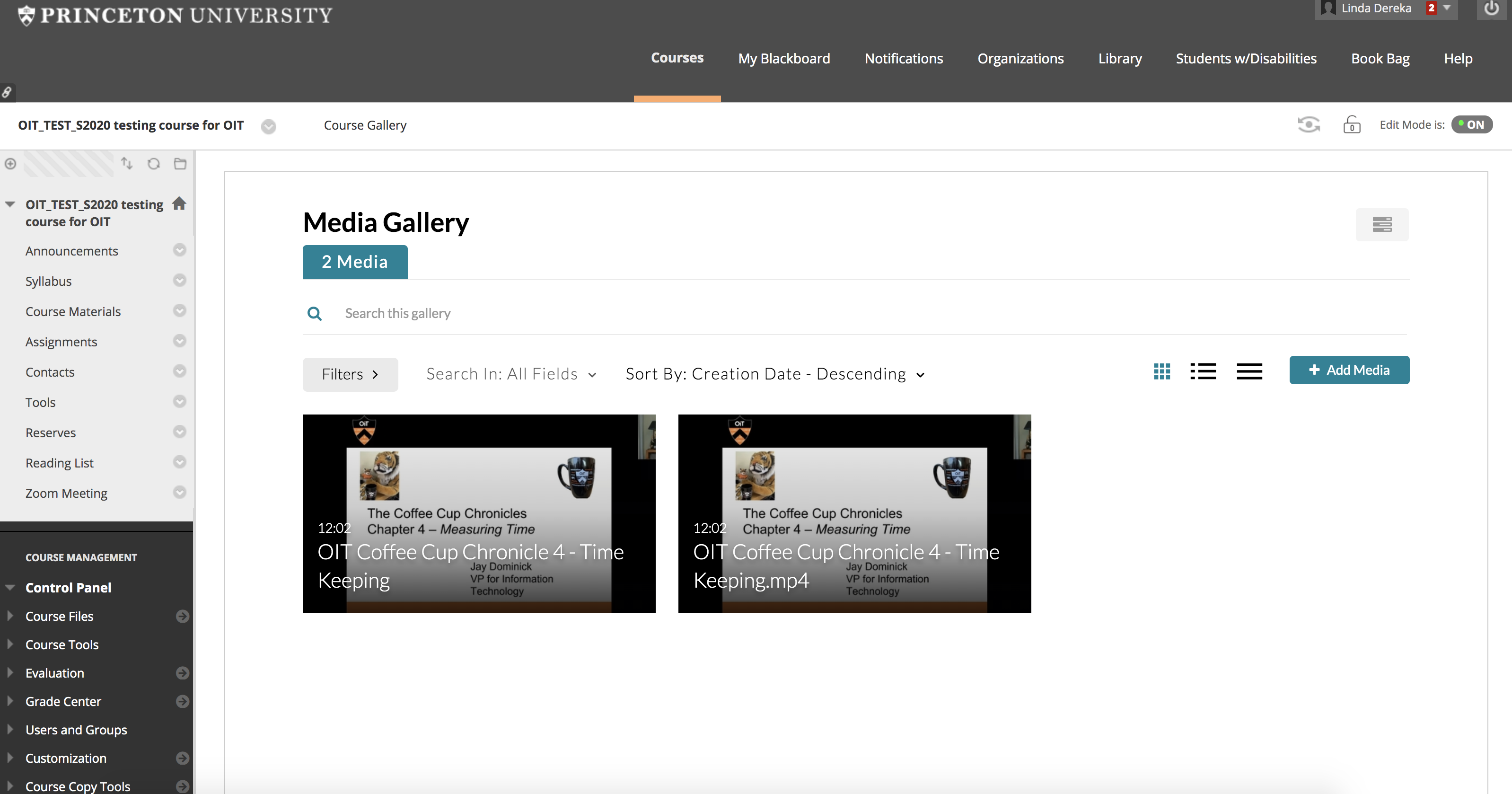Click the gallery search magnifier icon
The height and width of the screenshot is (794, 1512).
pyautogui.click(x=315, y=314)
